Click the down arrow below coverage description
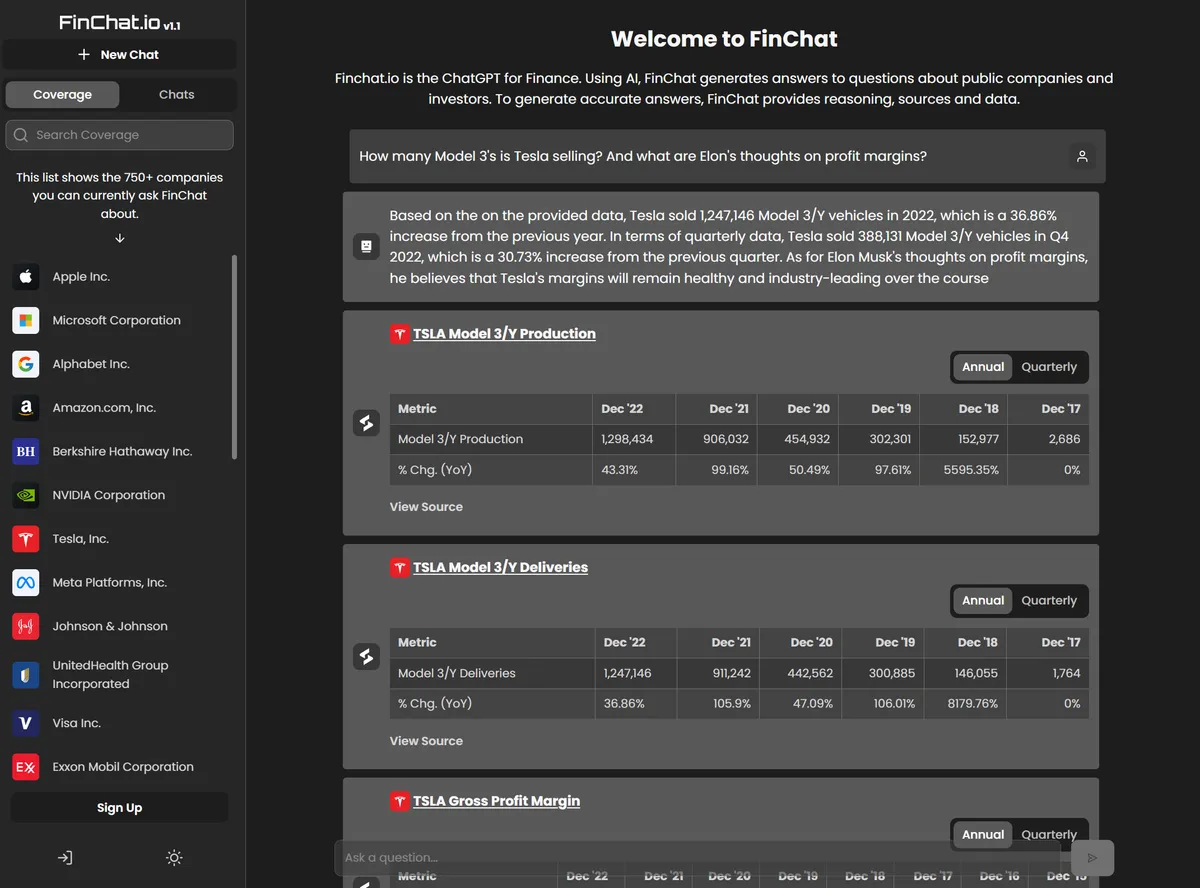This screenshot has width=1200, height=888. (x=120, y=238)
